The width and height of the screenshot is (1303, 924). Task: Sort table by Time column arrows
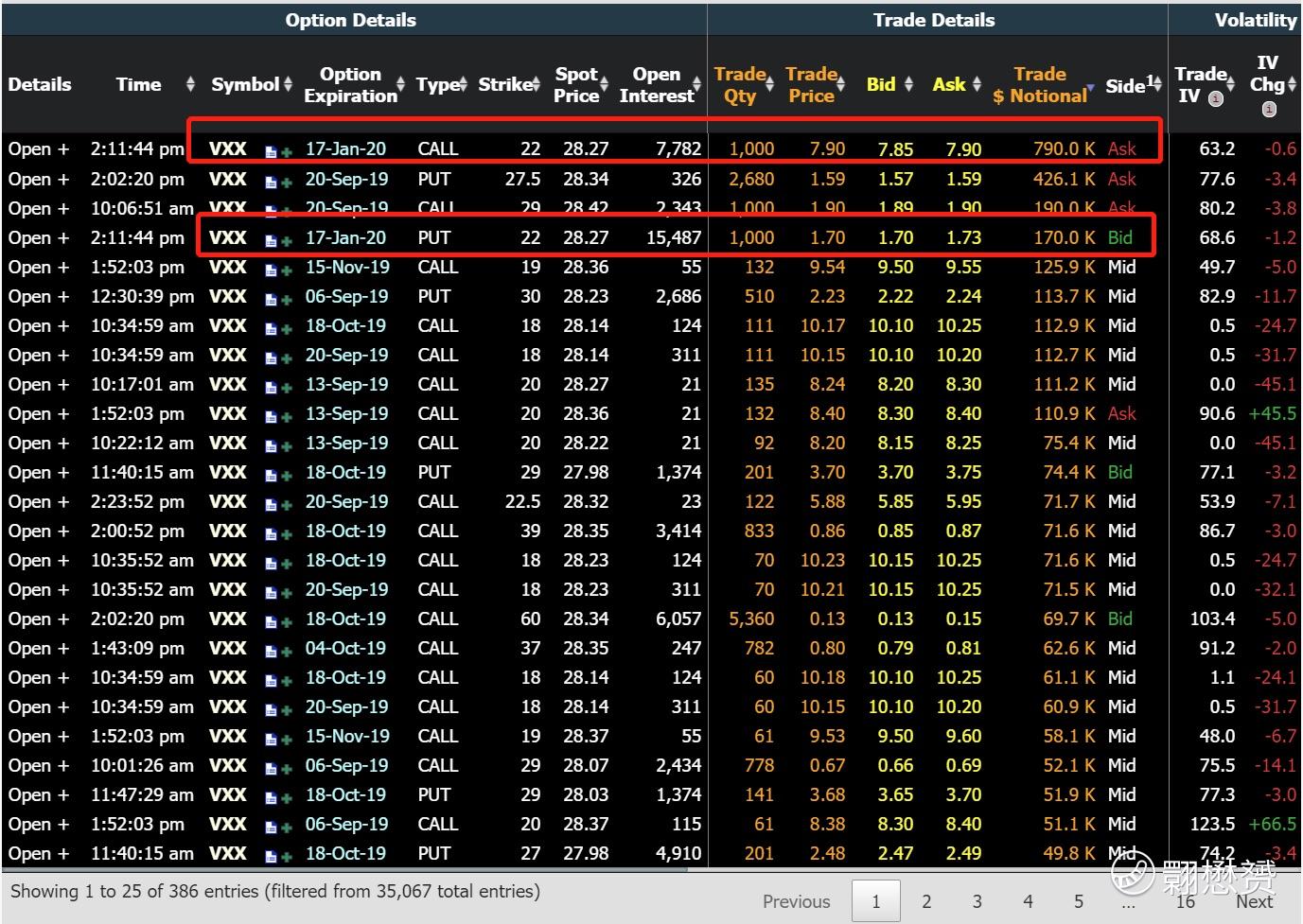[x=190, y=84]
